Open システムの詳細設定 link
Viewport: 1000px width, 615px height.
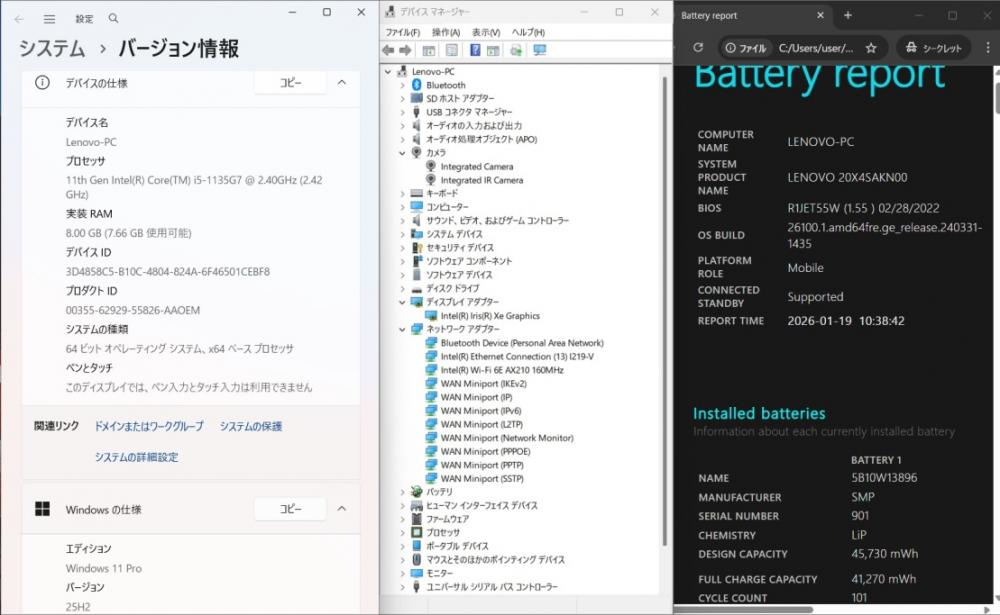pos(136,457)
